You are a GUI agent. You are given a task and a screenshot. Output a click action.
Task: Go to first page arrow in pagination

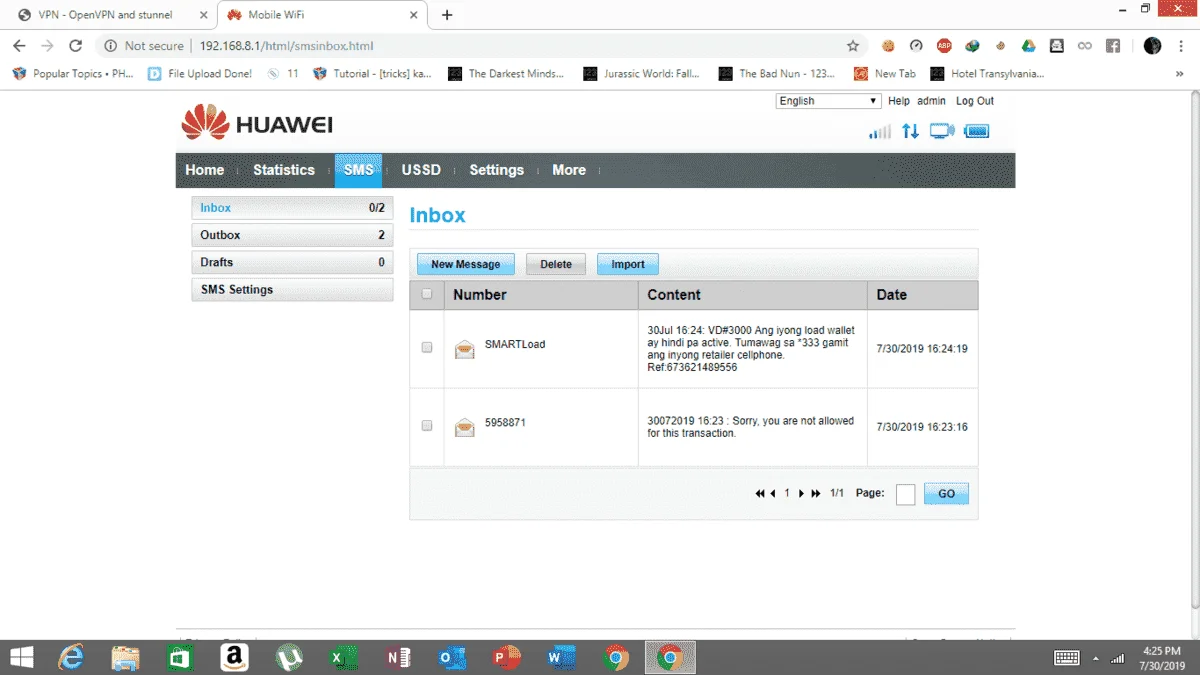pos(761,494)
